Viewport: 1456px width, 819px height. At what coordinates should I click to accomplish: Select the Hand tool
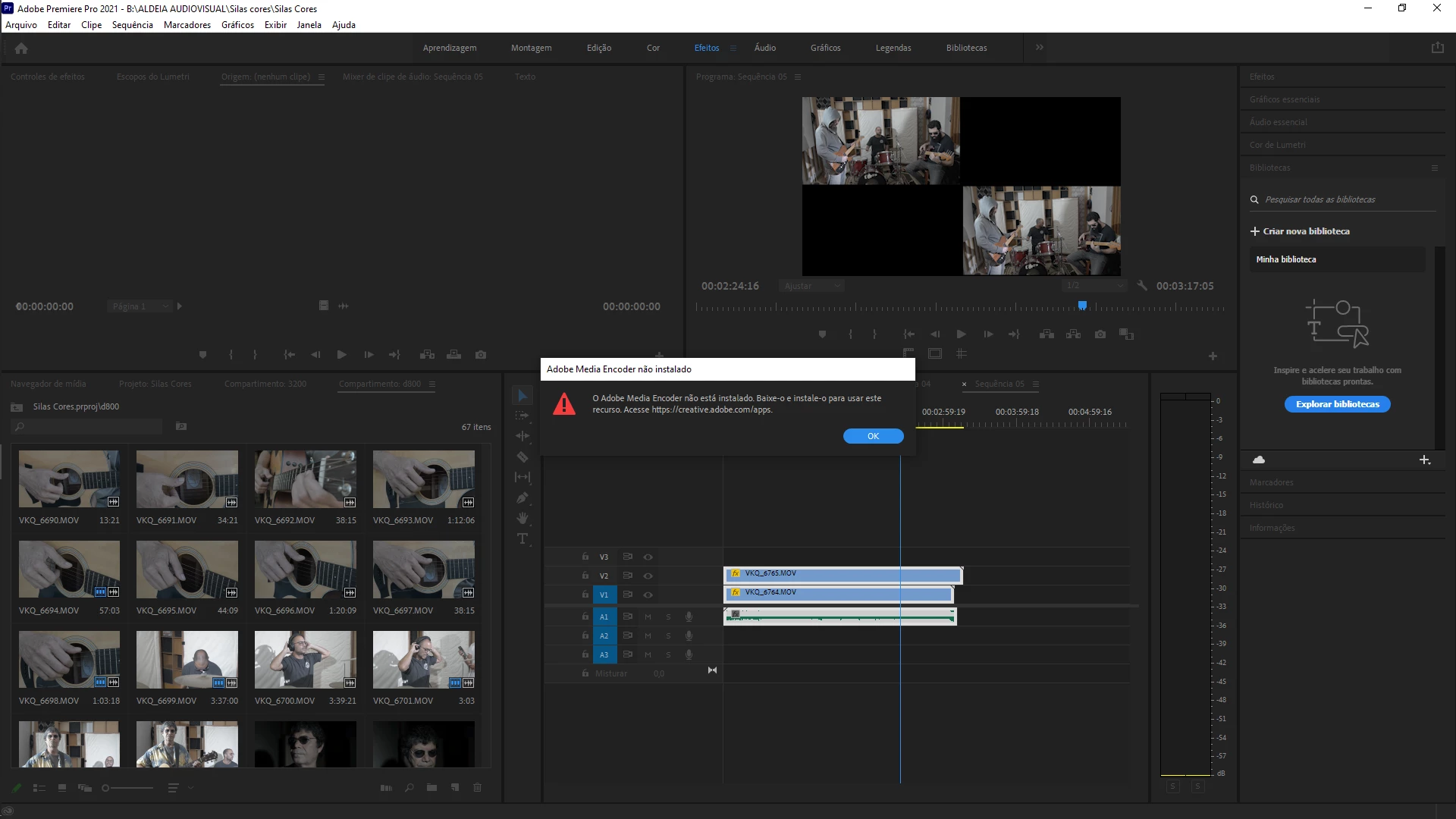[522, 519]
